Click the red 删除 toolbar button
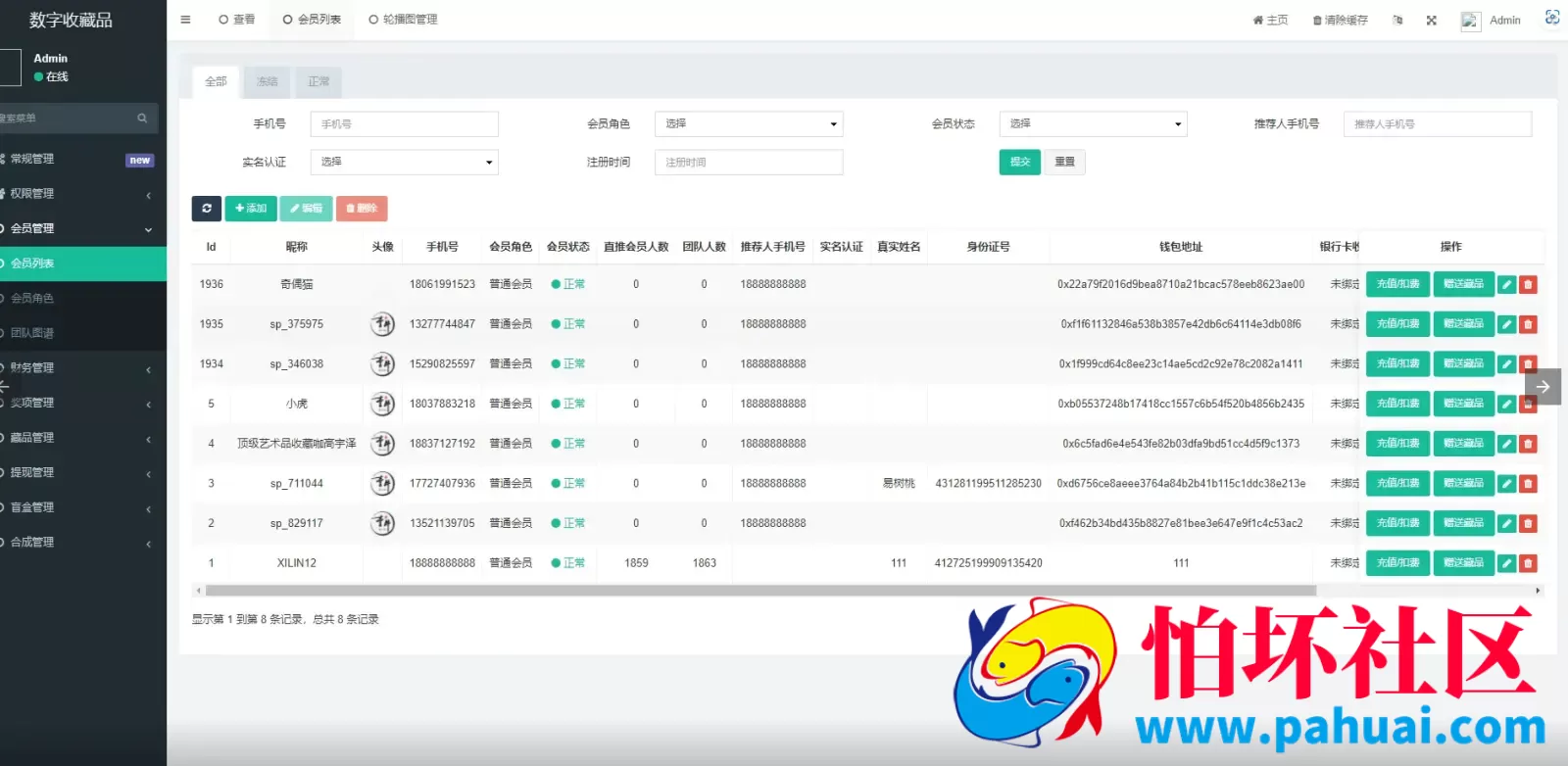 coord(362,209)
